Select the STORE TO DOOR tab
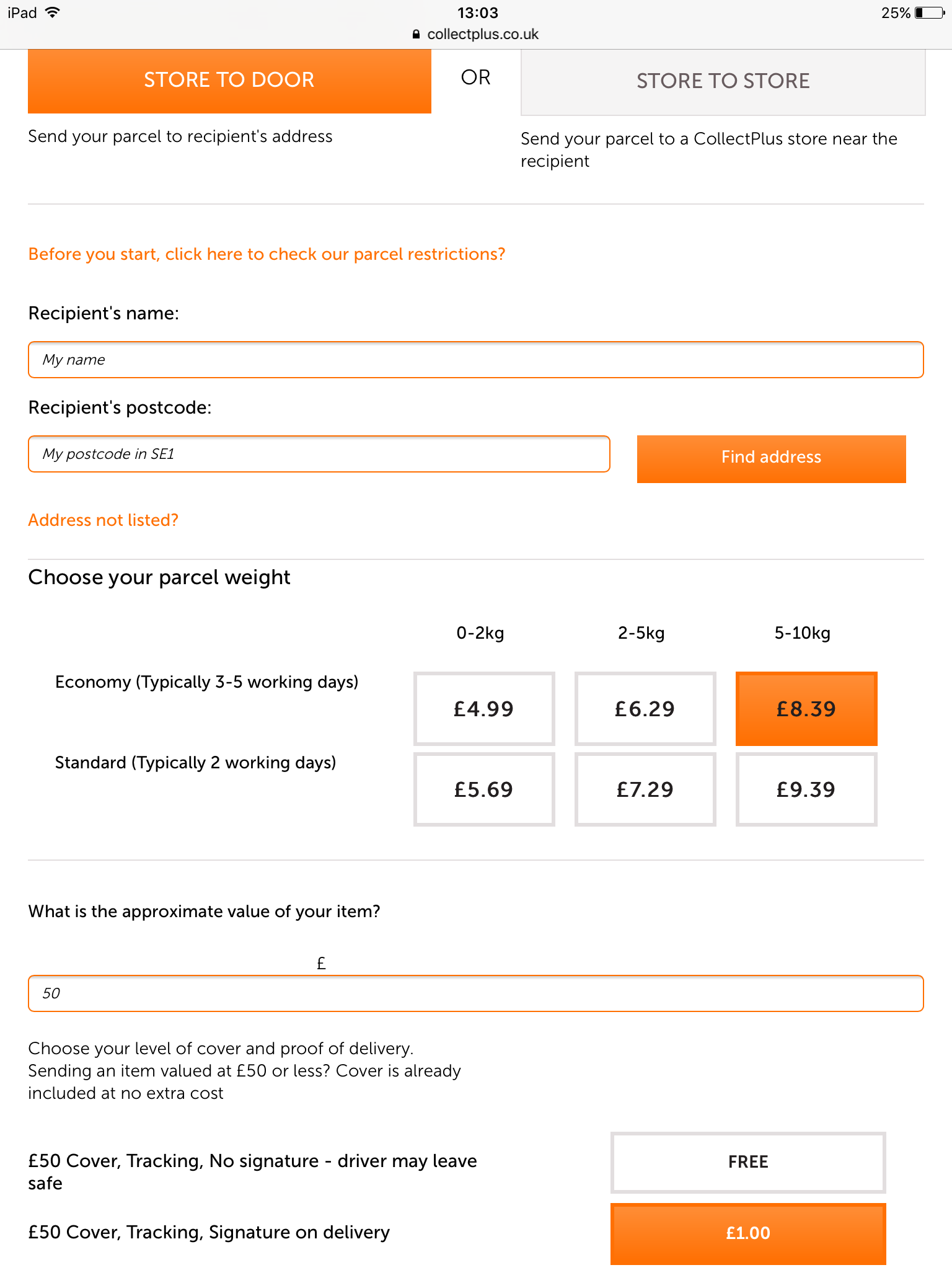This screenshot has height=1270, width=952. click(229, 81)
